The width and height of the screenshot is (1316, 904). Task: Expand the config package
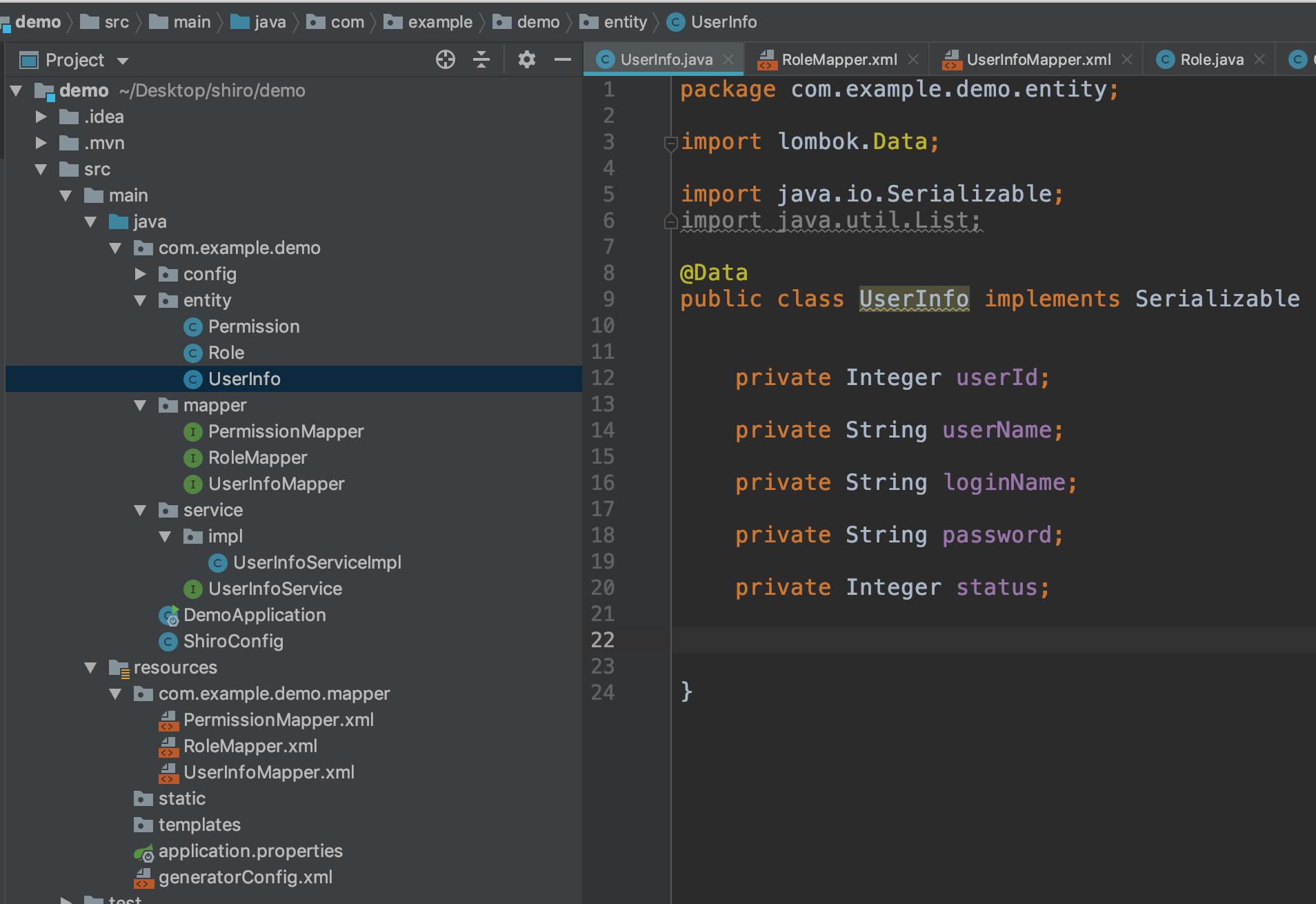point(141,274)
